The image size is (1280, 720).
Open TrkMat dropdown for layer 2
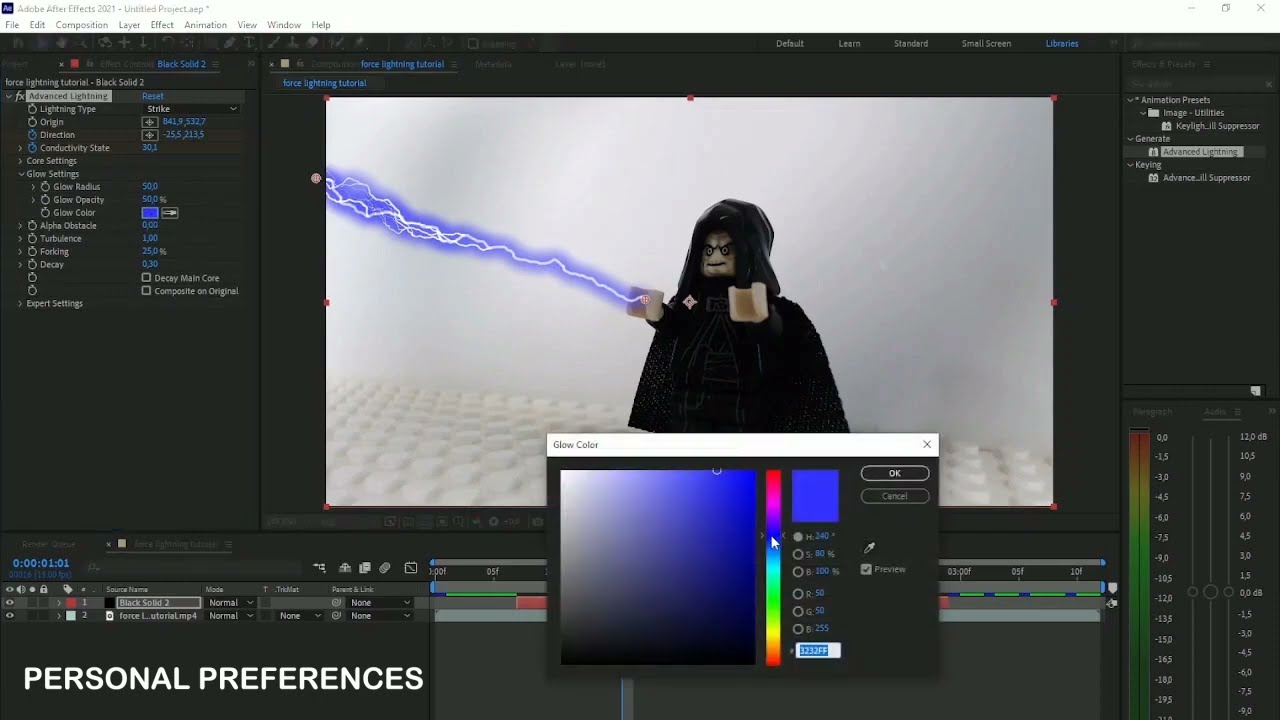302,616
